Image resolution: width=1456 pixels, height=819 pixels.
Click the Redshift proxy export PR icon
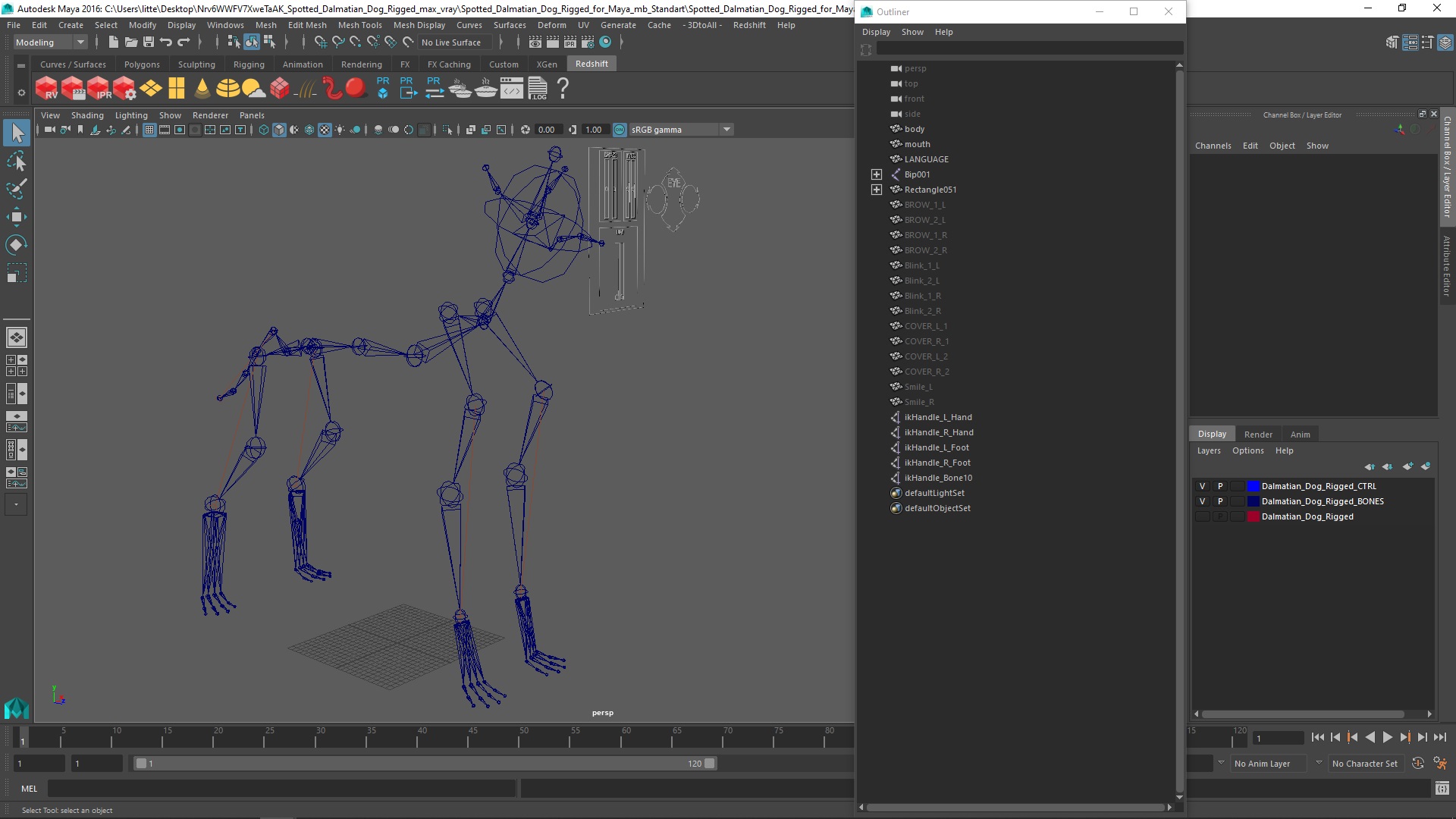408,89
